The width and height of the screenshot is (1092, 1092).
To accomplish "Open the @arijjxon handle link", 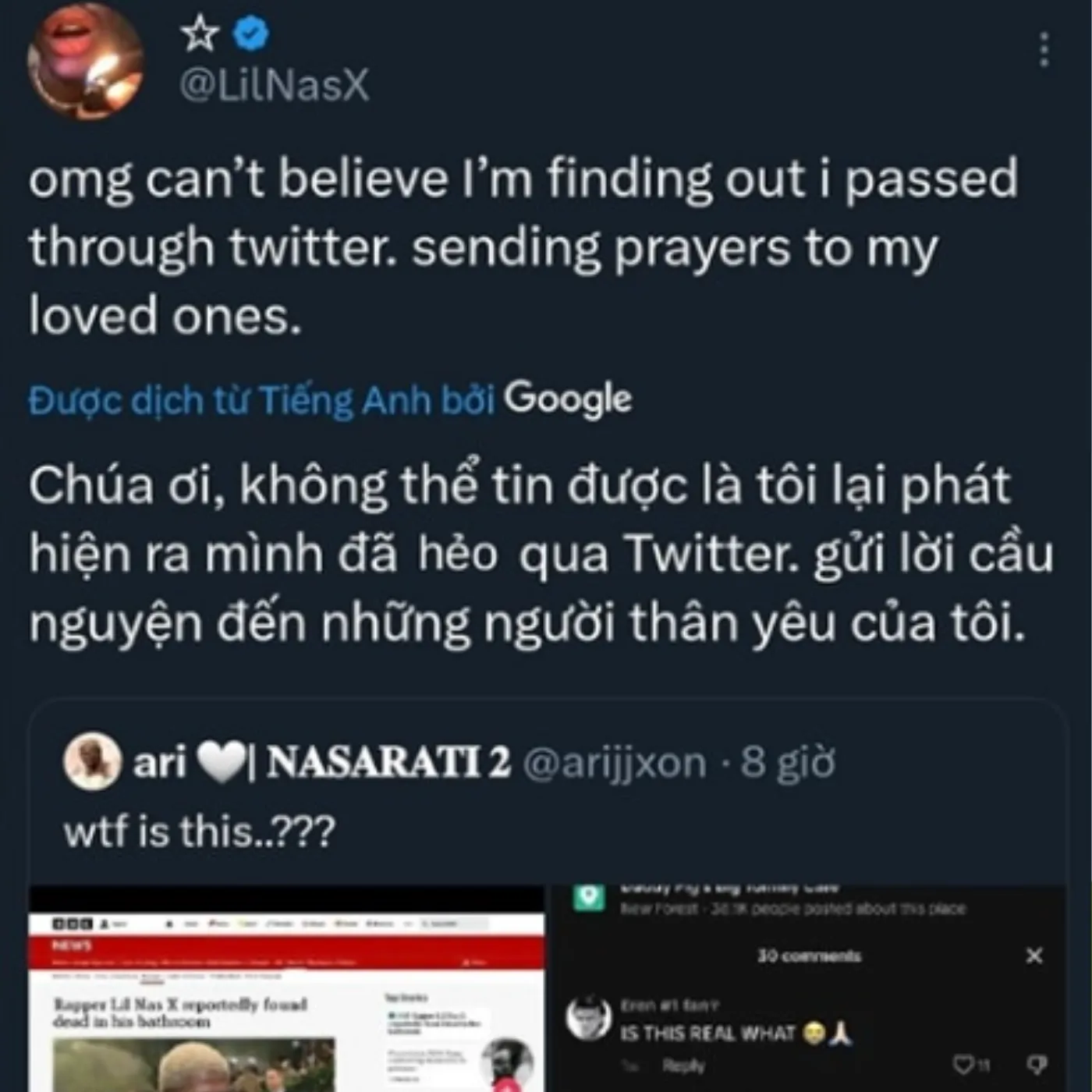I will click(x=613, y=763).
